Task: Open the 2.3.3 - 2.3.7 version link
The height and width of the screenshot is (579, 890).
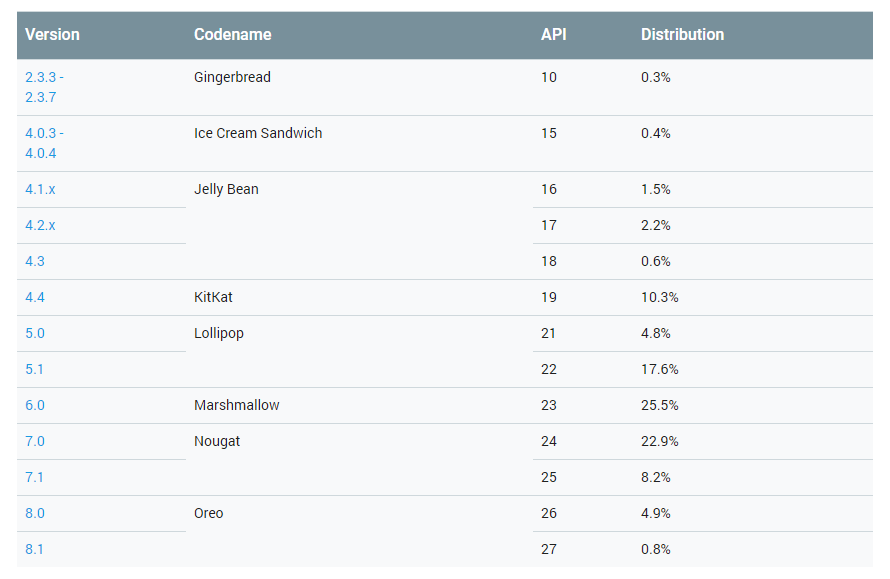Action: tap(44, 87)
